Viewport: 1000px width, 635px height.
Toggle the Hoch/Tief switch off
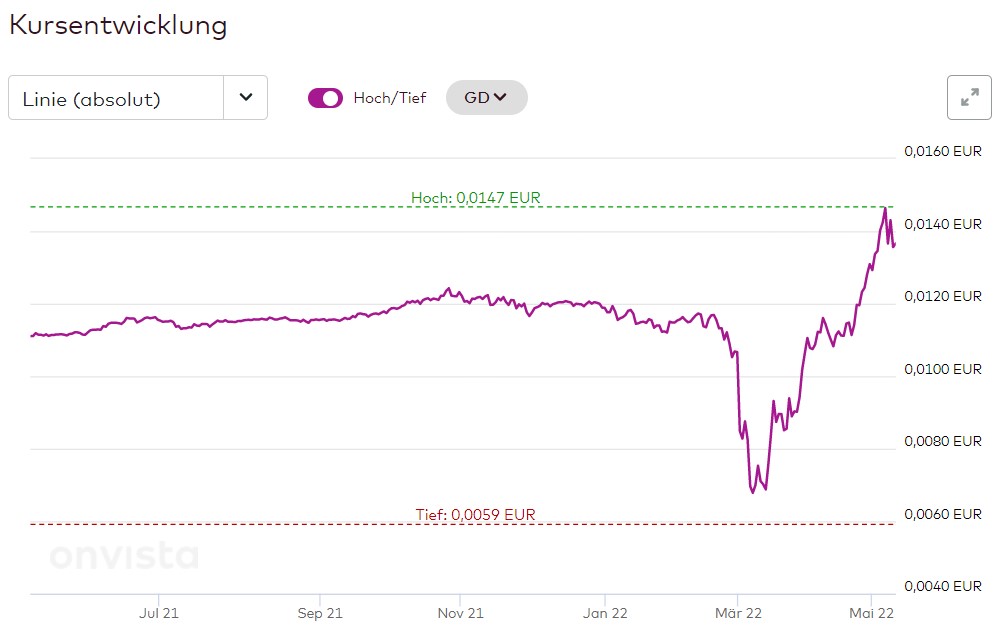tap(325, 98)
